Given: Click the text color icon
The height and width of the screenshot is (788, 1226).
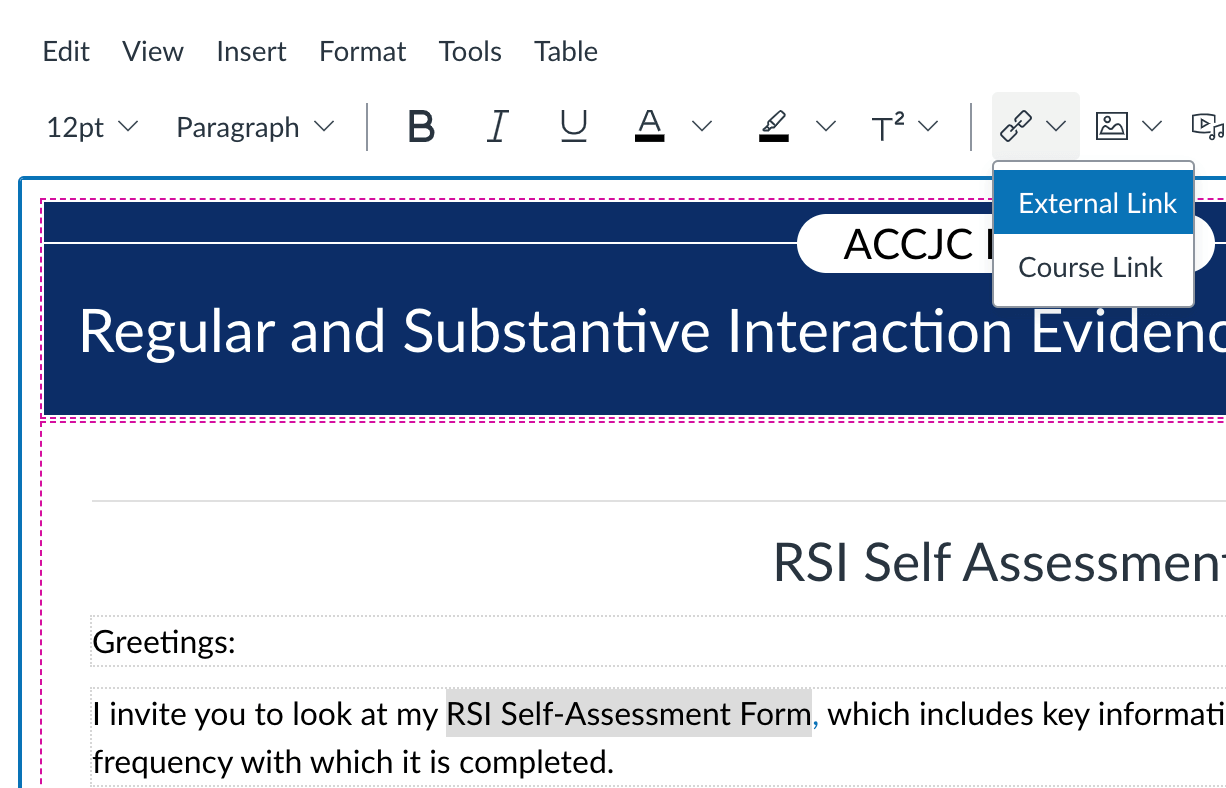Looking at the screenshot, I should pyautogui.click(x=650, y=127).
